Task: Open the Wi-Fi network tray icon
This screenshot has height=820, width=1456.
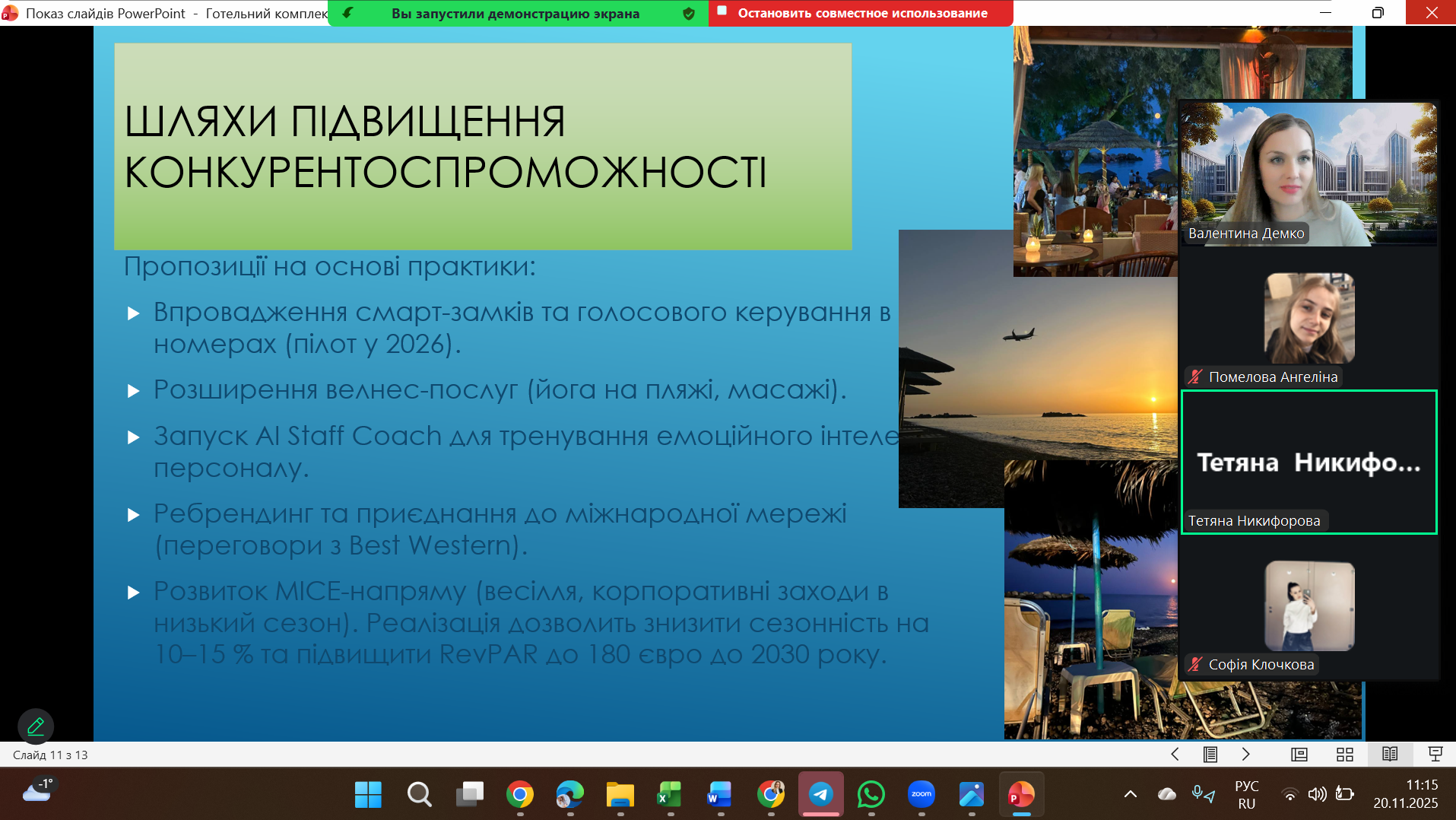Action: click(x=1290, y=795)
